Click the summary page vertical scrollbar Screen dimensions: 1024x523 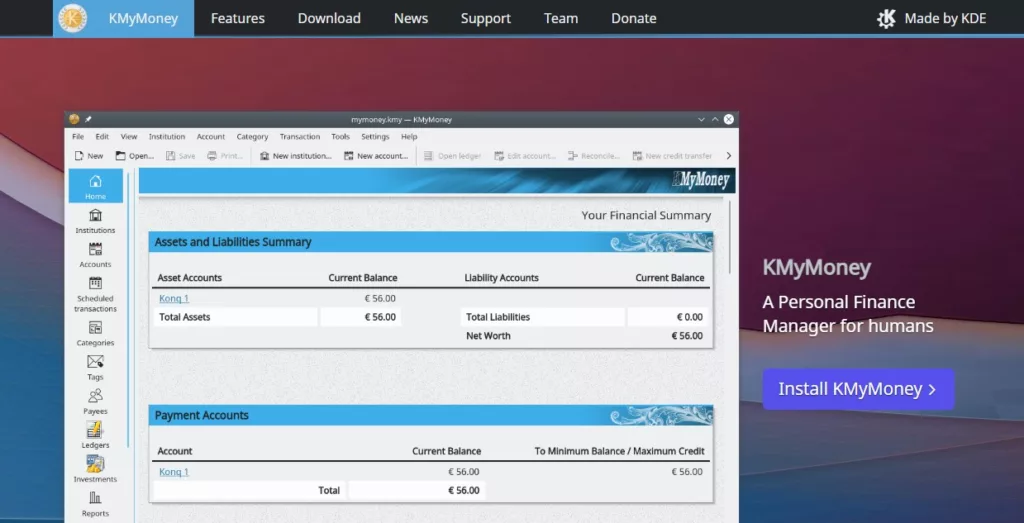click(730, 236)
